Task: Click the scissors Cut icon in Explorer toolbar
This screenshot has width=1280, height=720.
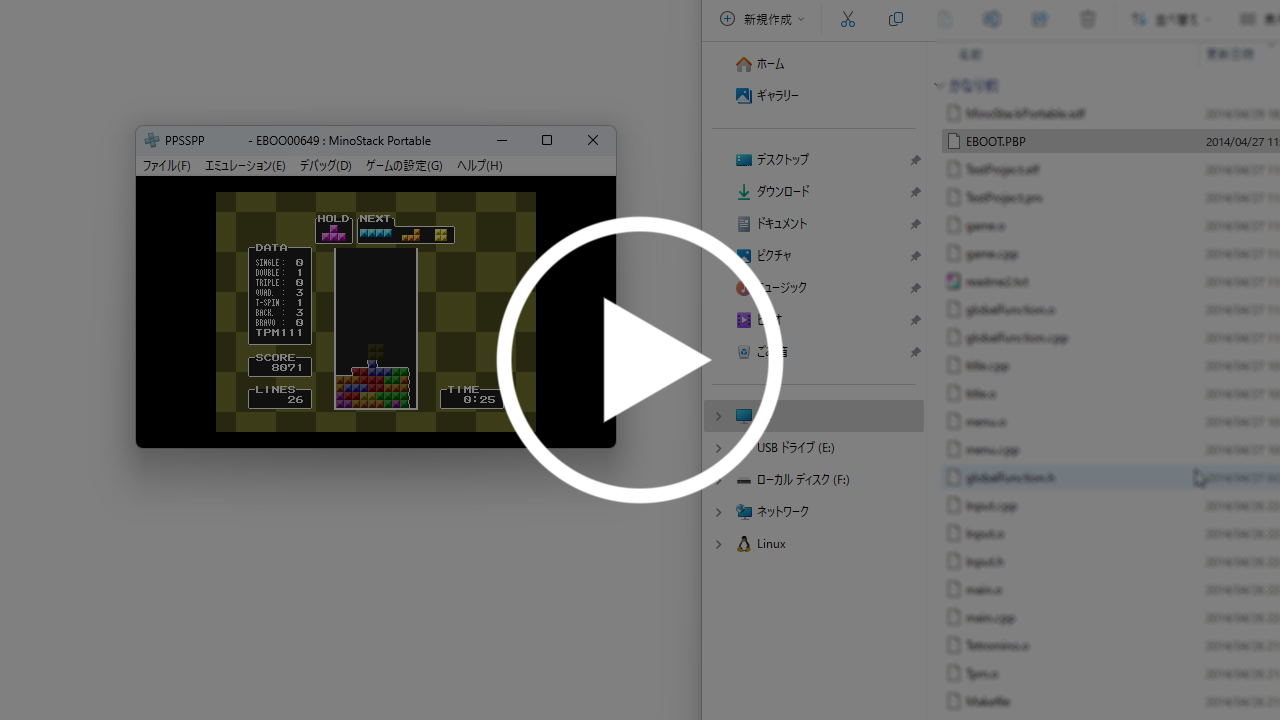Action: 848,19
